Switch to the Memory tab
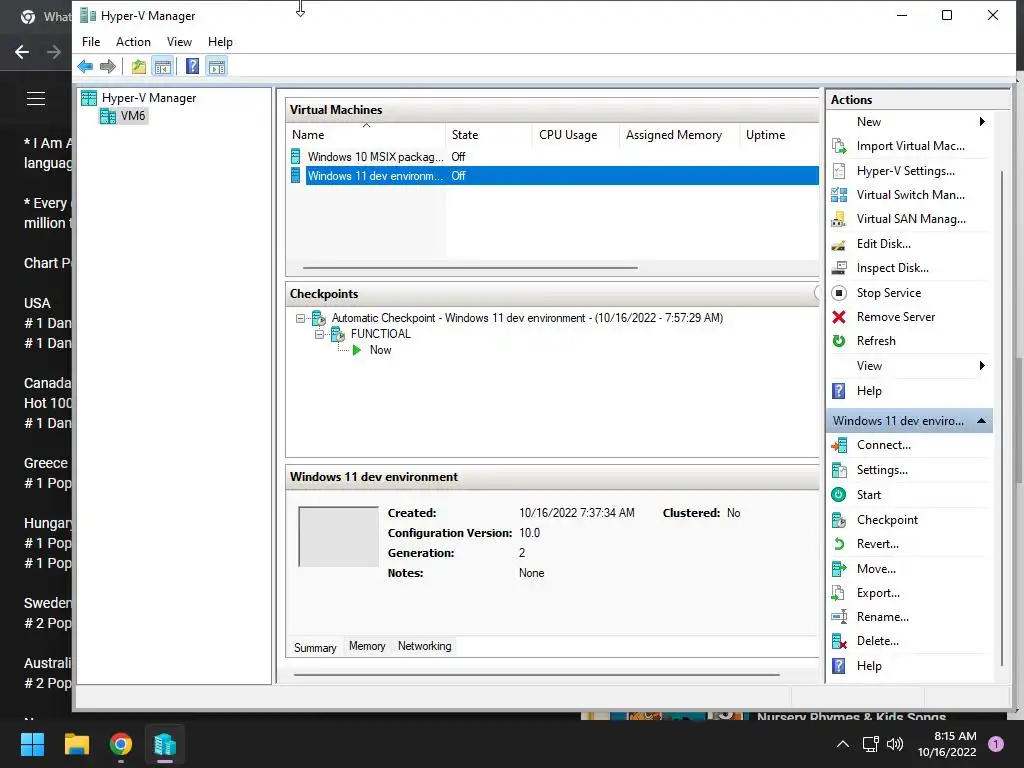This screenshot has width=1024, height=768. point(367,646)
